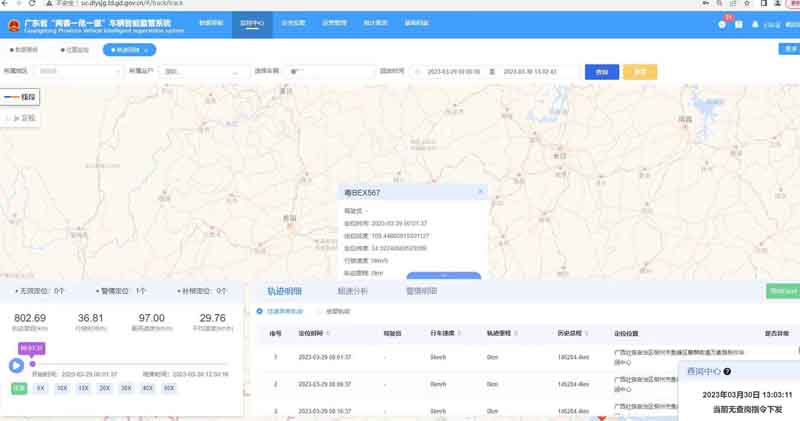Select the second track radio option

(319, 311)
